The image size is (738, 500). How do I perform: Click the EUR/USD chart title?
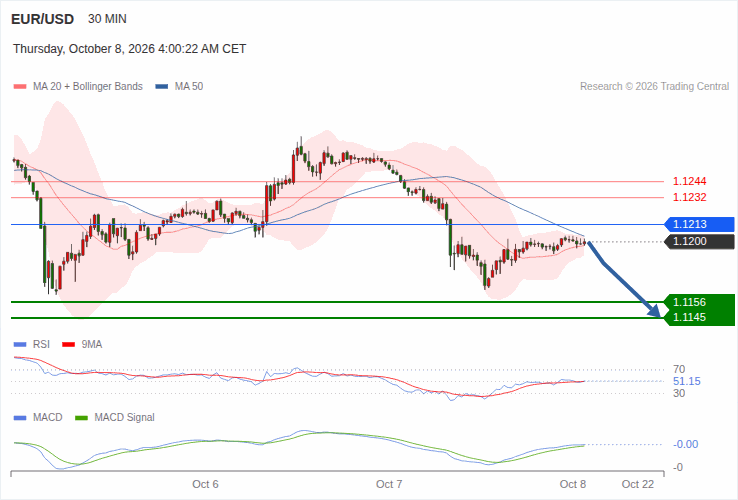(x=42, y=19)
